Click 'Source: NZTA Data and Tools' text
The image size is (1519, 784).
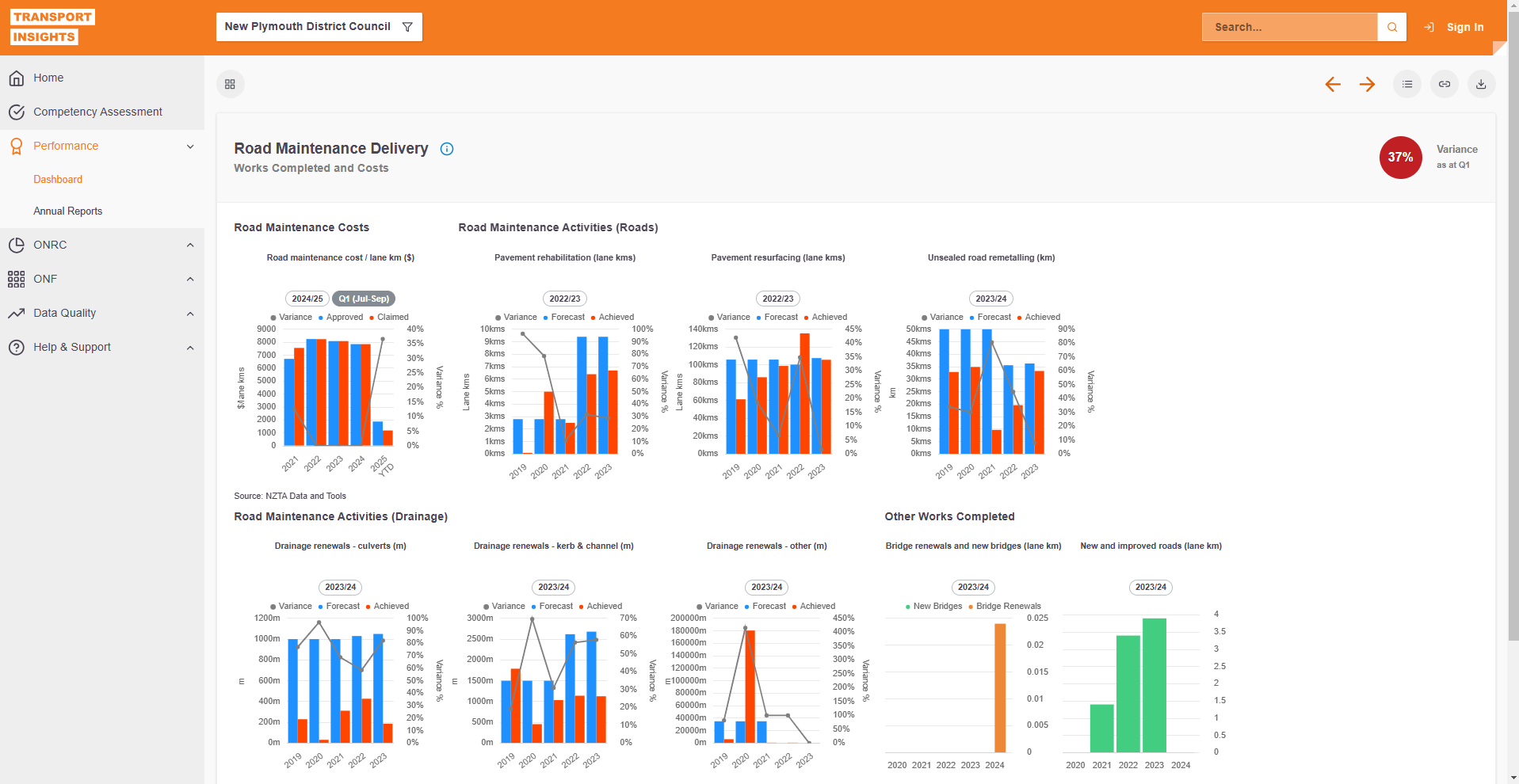click(x=290, y=497)
